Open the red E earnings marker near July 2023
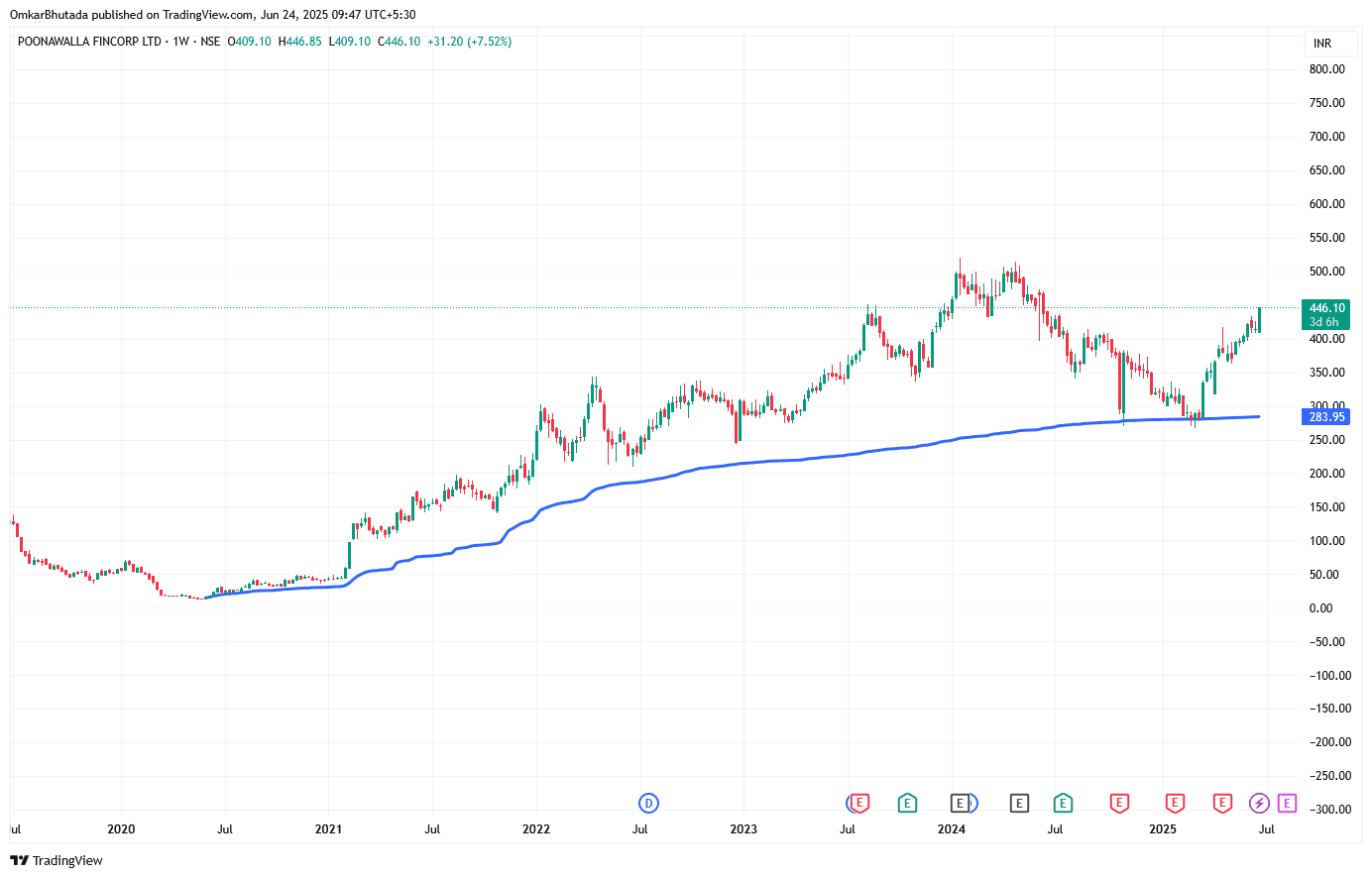Screen dimensions: 1372x878 [x=859, y=803]
